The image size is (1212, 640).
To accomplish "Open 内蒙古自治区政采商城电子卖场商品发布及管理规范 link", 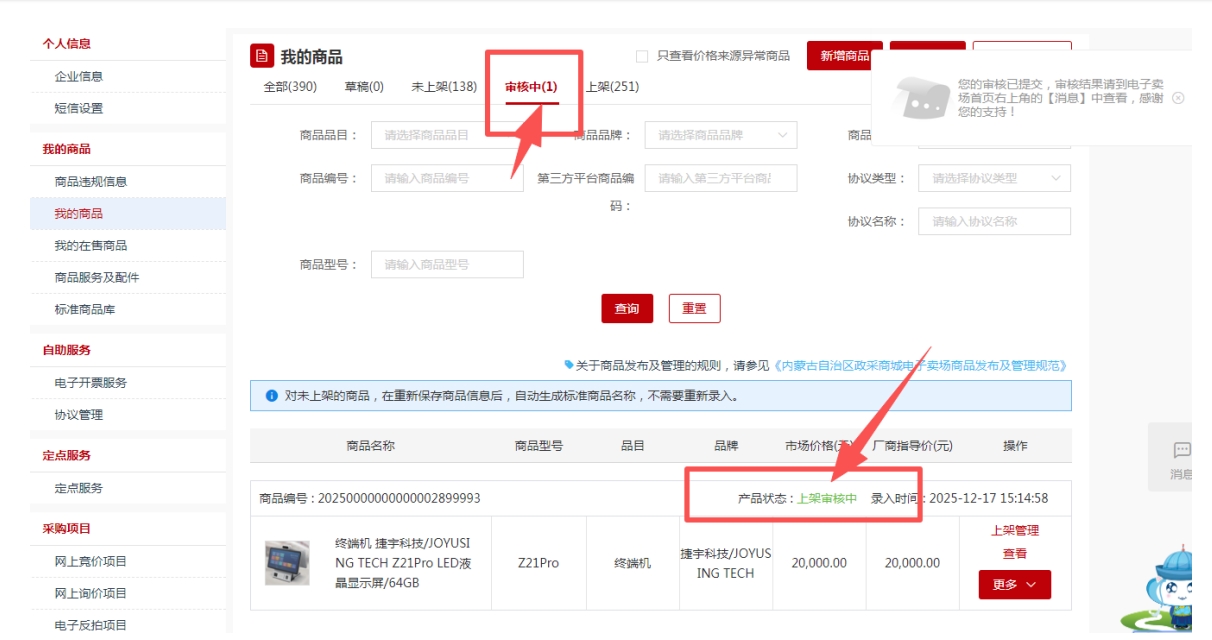I will point(920,366).
